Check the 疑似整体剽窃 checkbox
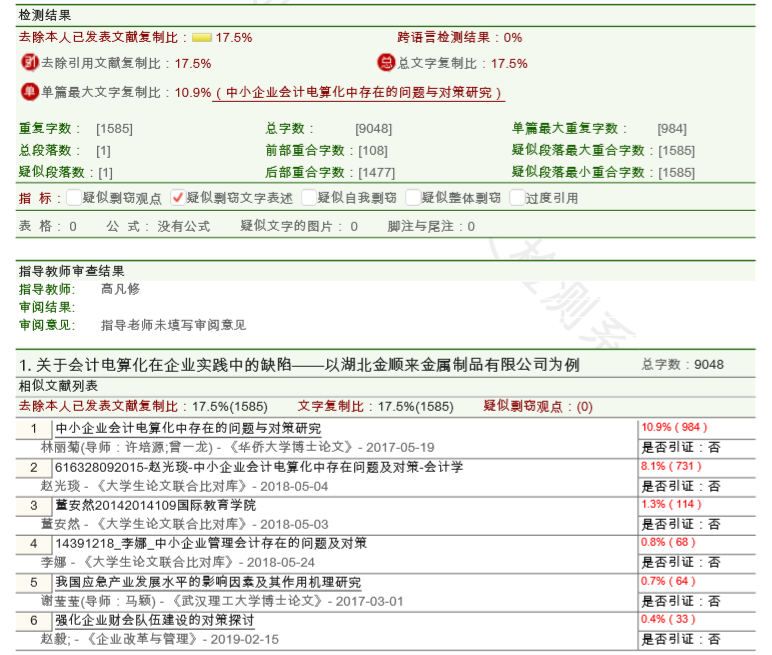The height and width of the screenshot is (655, 772). (x=413, y=197)
